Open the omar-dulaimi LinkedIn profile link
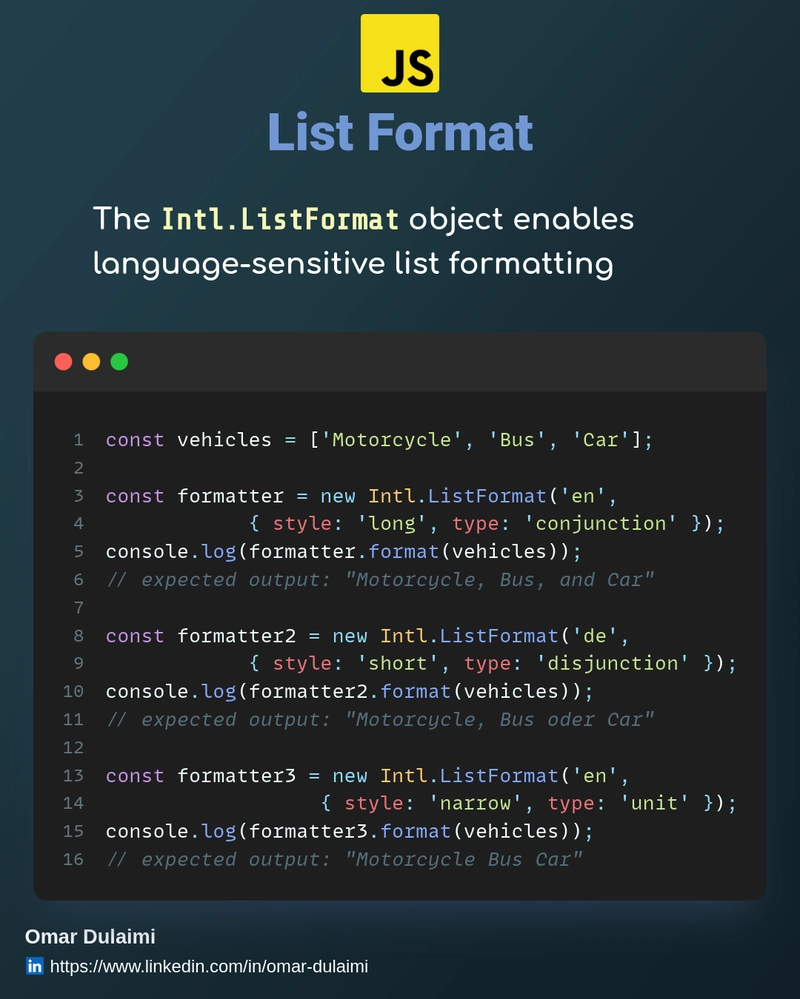 coord(209,966)
